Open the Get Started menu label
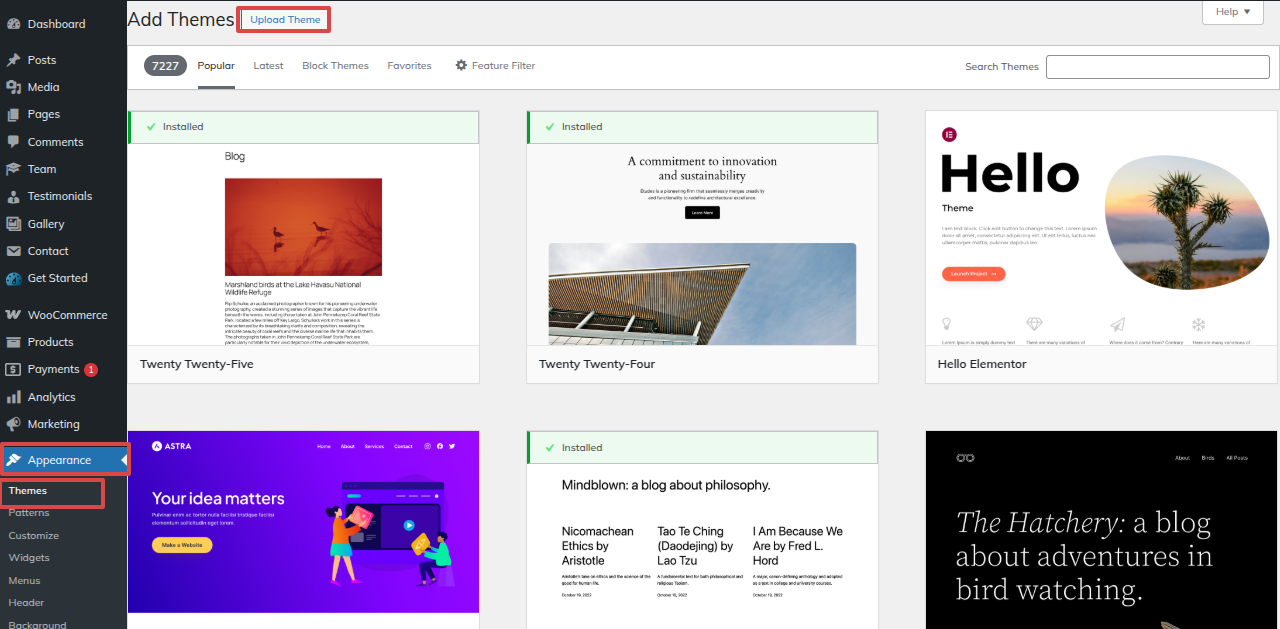The image size is (1280, 629). [x=58, y=279]
